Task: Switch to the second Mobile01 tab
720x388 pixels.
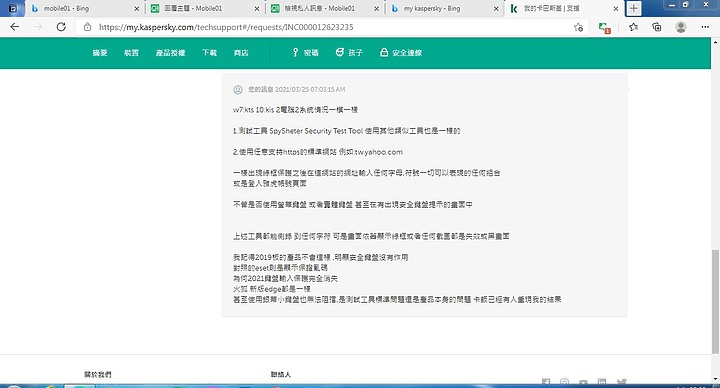Action: pos(205,8)
